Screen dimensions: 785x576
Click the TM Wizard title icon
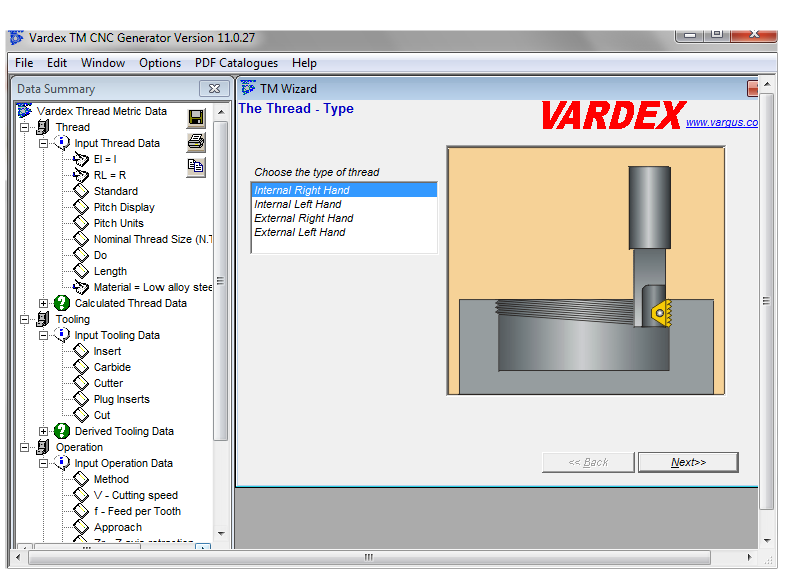(x=248, y=88)
